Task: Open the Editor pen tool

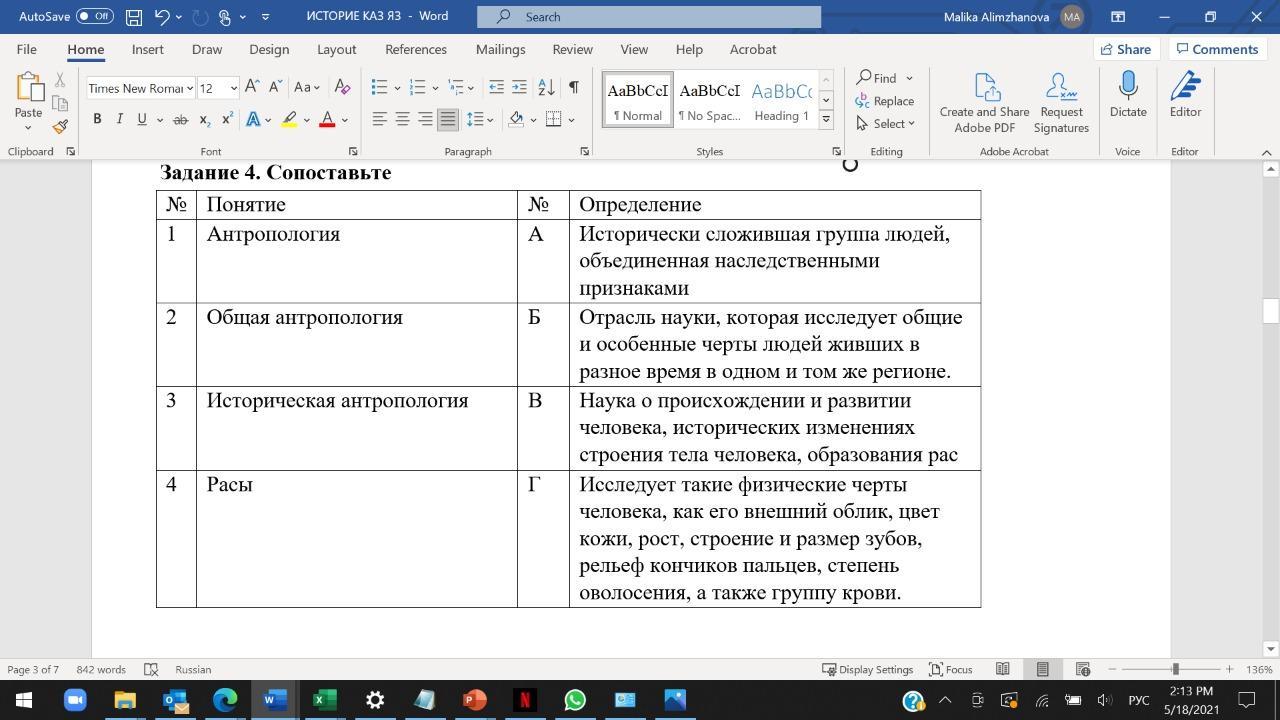Action: point(1185,95)
